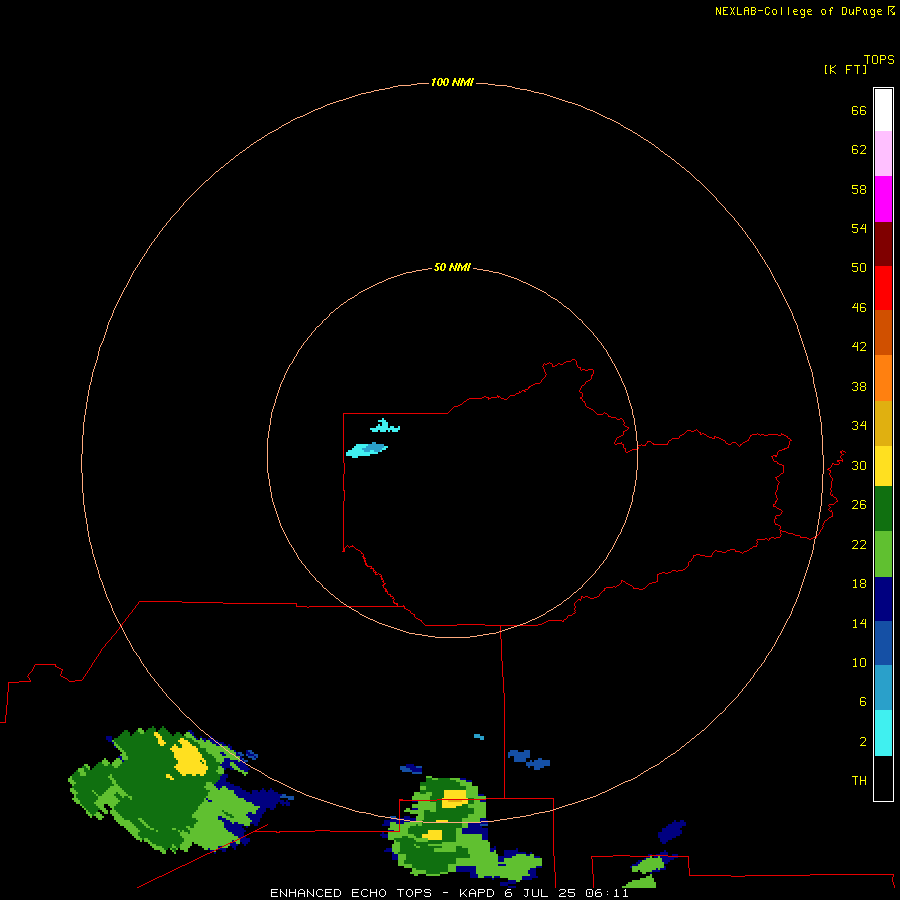The image size is (900, 900).
Task: Click the NEXLAB-College of DuPage text
Action: point(798,11)
